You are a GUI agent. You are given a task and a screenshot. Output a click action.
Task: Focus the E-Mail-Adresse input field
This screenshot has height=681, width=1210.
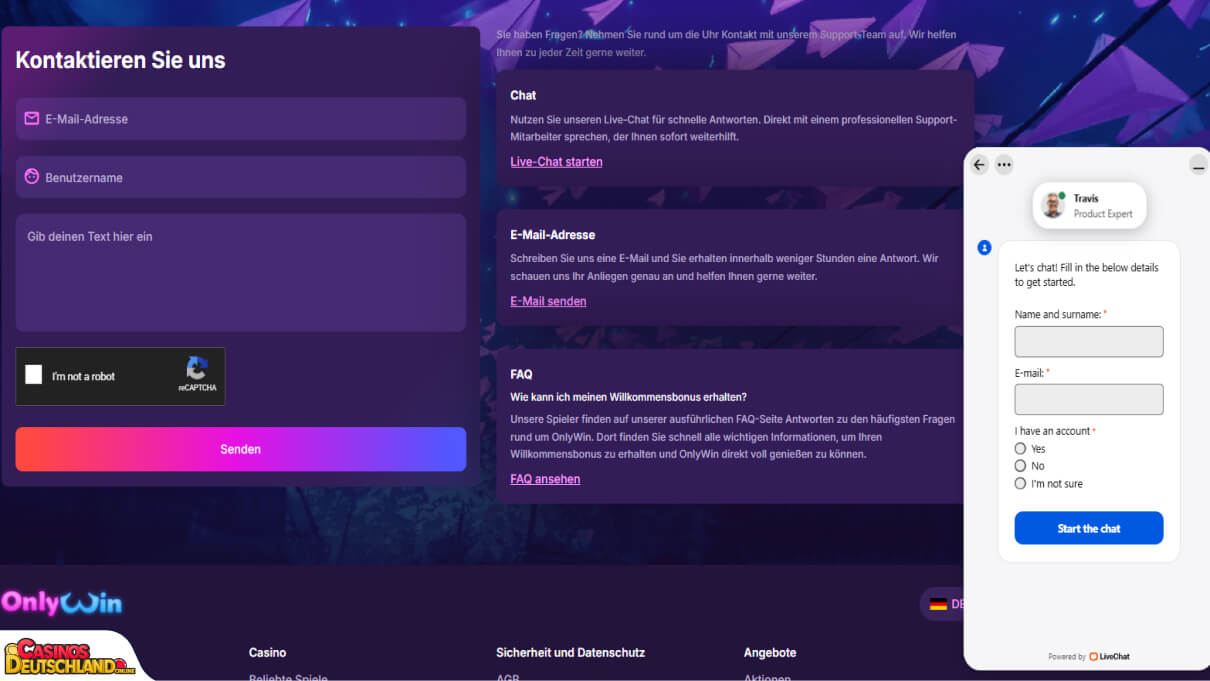[241, 119]
